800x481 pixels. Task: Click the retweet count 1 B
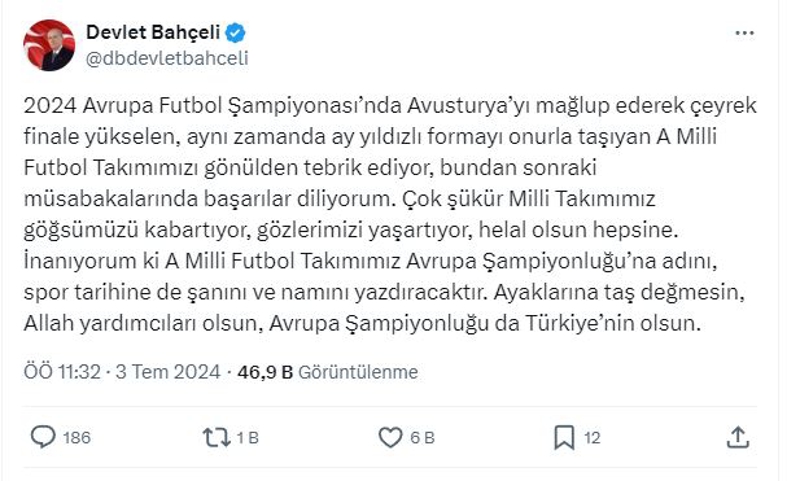tap(248, 438)
